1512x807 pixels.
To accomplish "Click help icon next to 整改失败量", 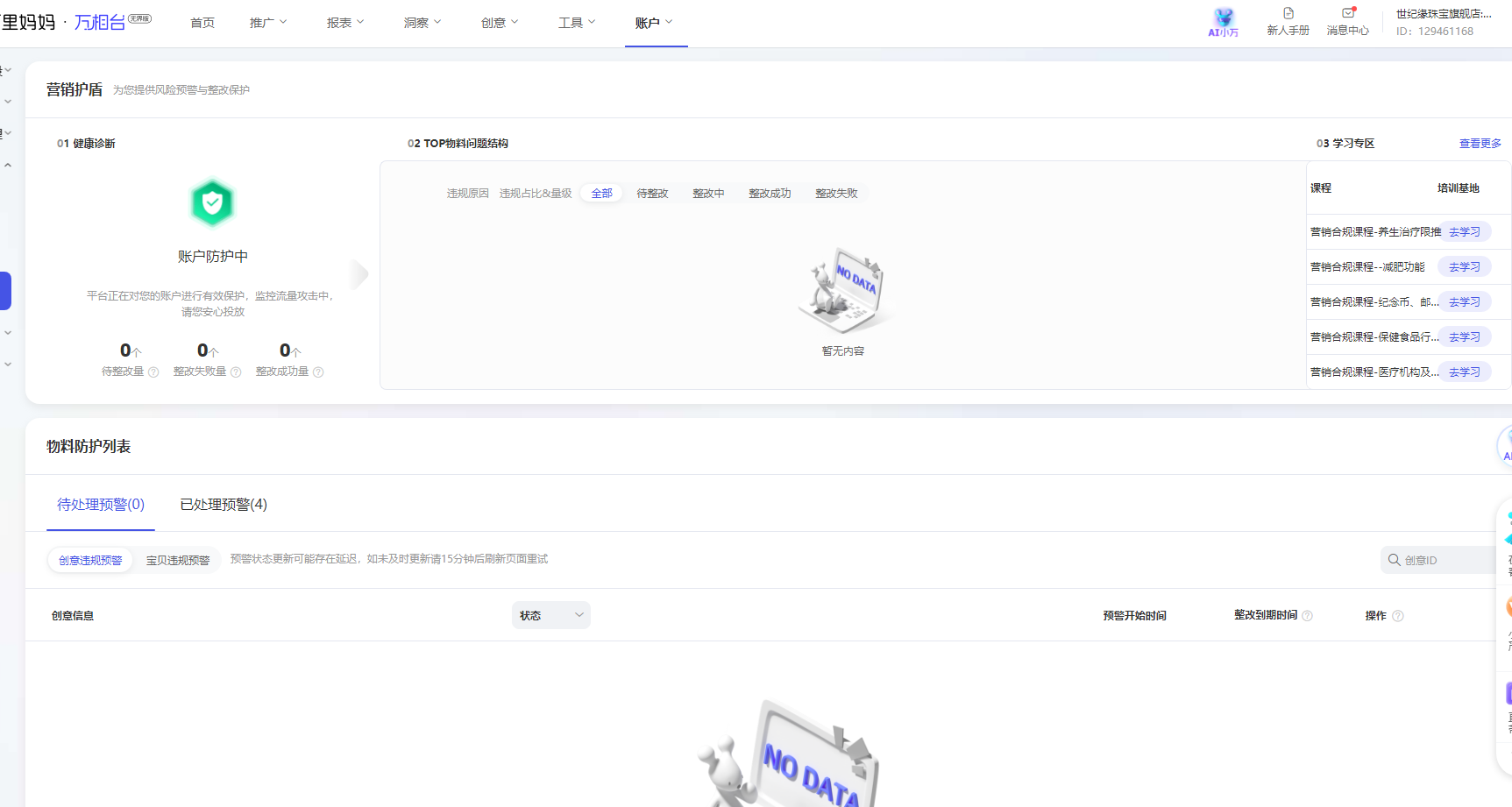I will point(236,372).
